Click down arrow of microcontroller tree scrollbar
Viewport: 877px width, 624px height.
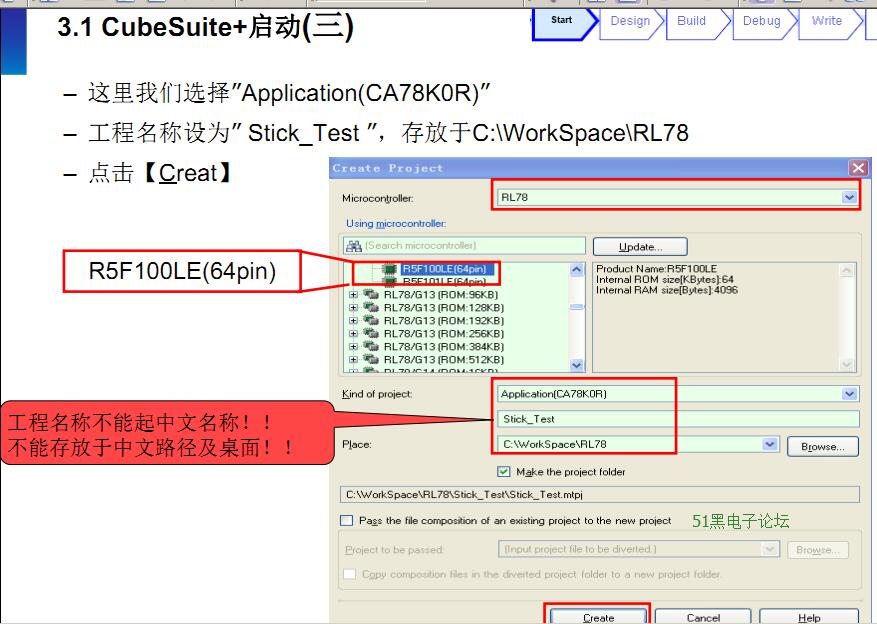pyautogui.click(x=577, y=365)
